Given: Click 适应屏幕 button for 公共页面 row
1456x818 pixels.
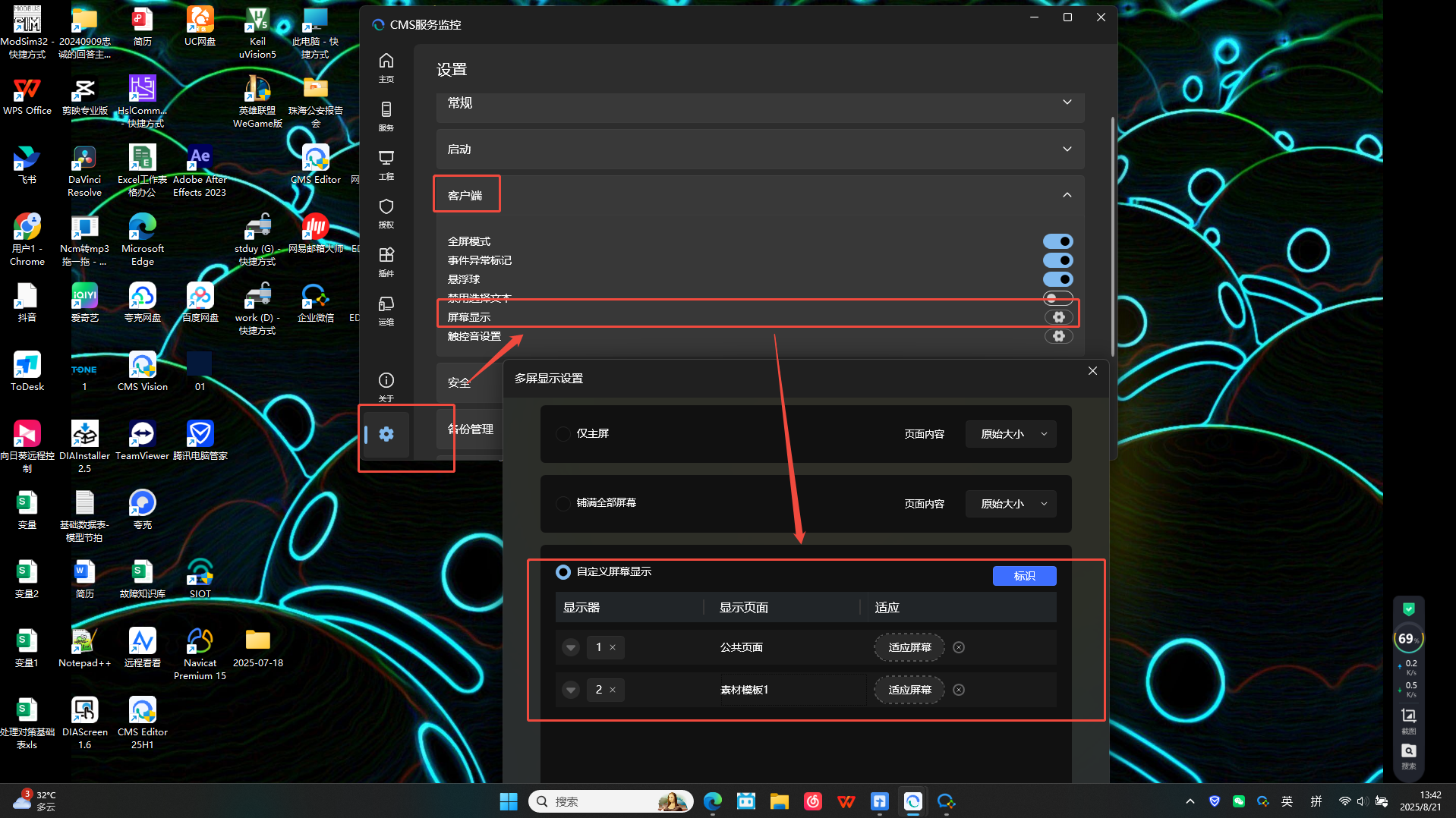Looking at the screenshot, I should tap(909, 647).
